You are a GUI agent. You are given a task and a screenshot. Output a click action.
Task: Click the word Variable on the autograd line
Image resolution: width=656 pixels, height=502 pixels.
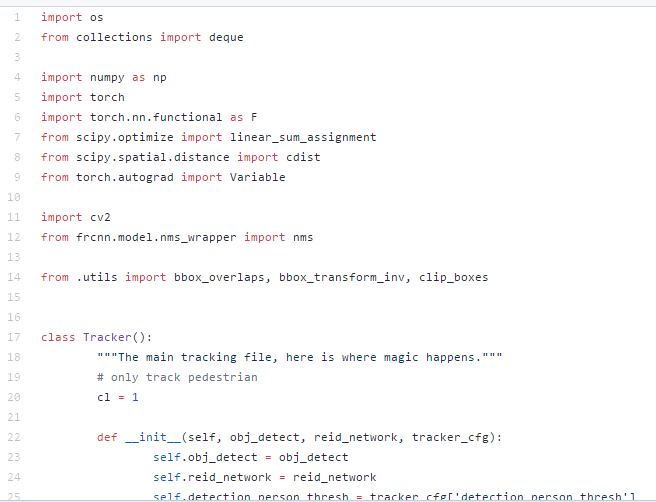[x=257, y=177]
